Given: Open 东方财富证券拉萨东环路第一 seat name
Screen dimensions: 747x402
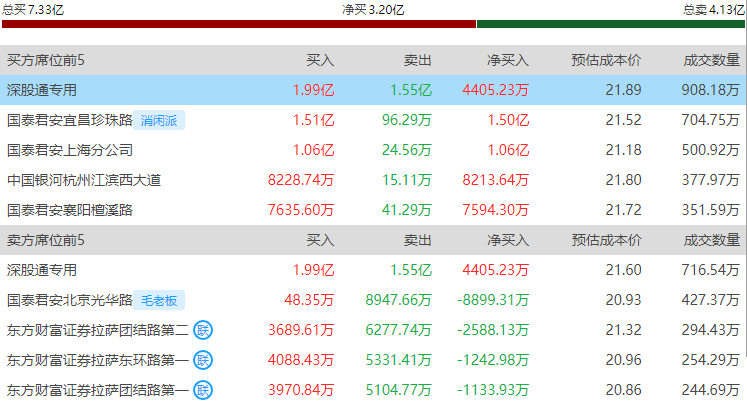Looking at the screenshot, I should (x=98, y=360).
